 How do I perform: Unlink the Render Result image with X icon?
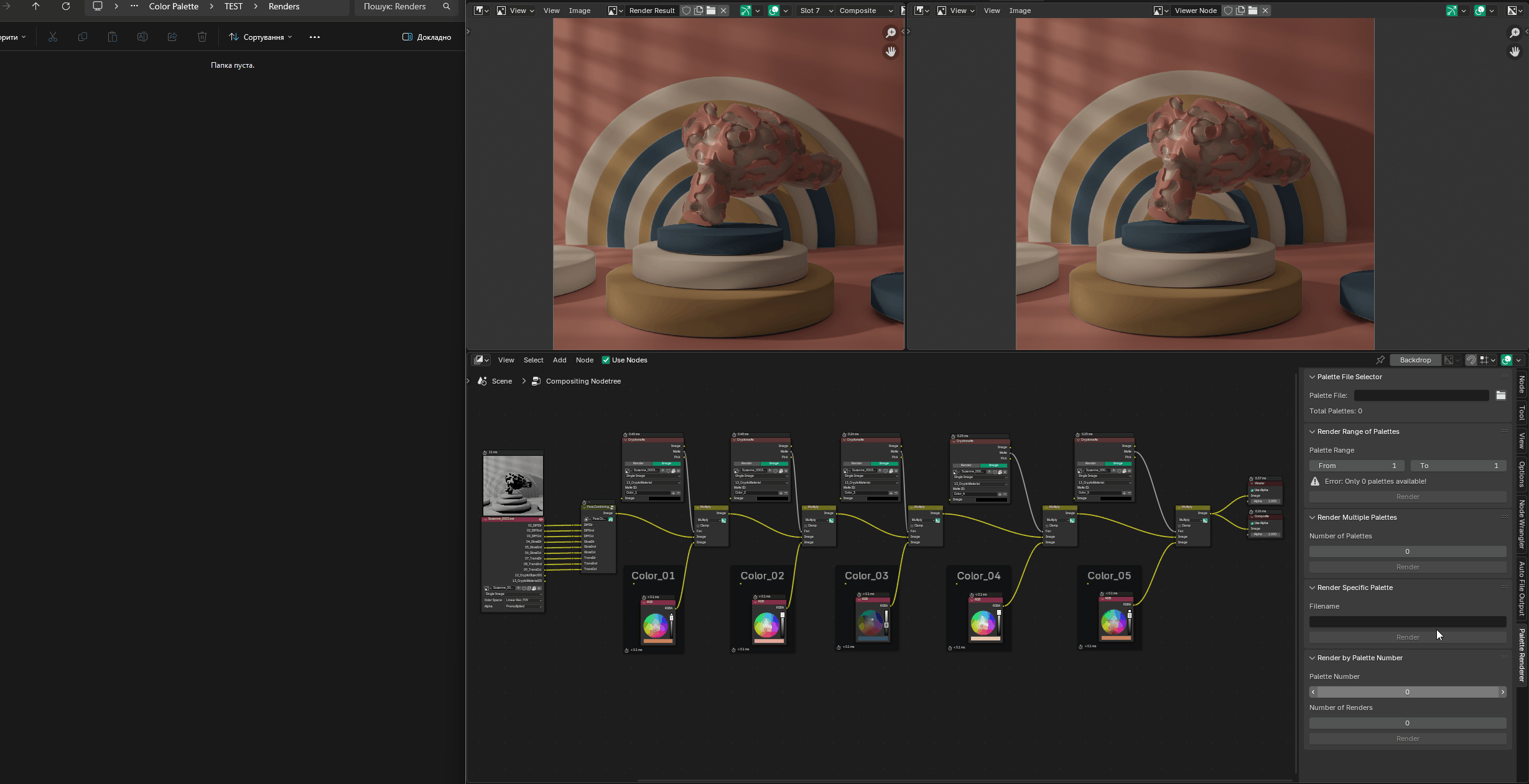coord(723,11)
